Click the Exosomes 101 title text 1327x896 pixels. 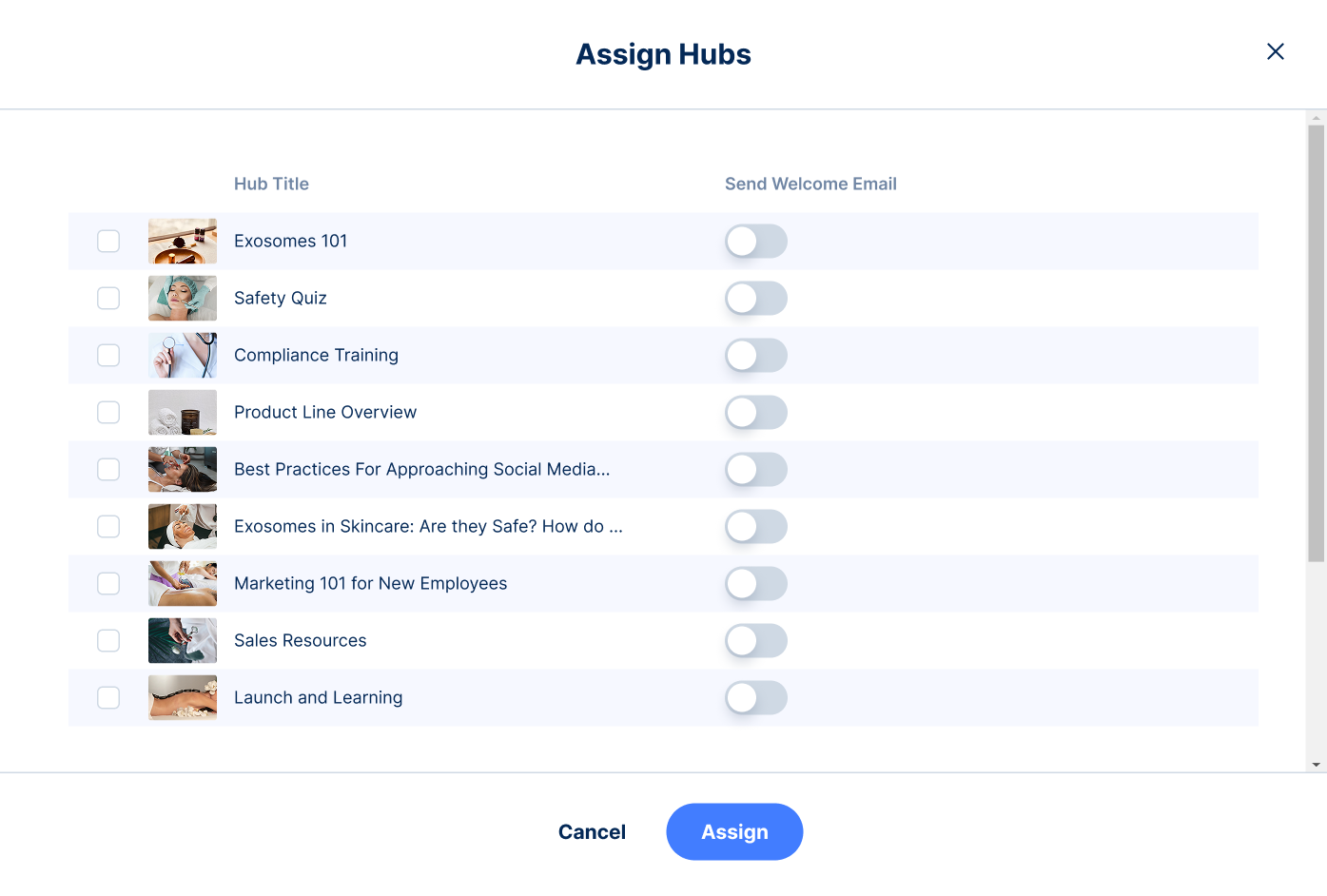[290, 241]
